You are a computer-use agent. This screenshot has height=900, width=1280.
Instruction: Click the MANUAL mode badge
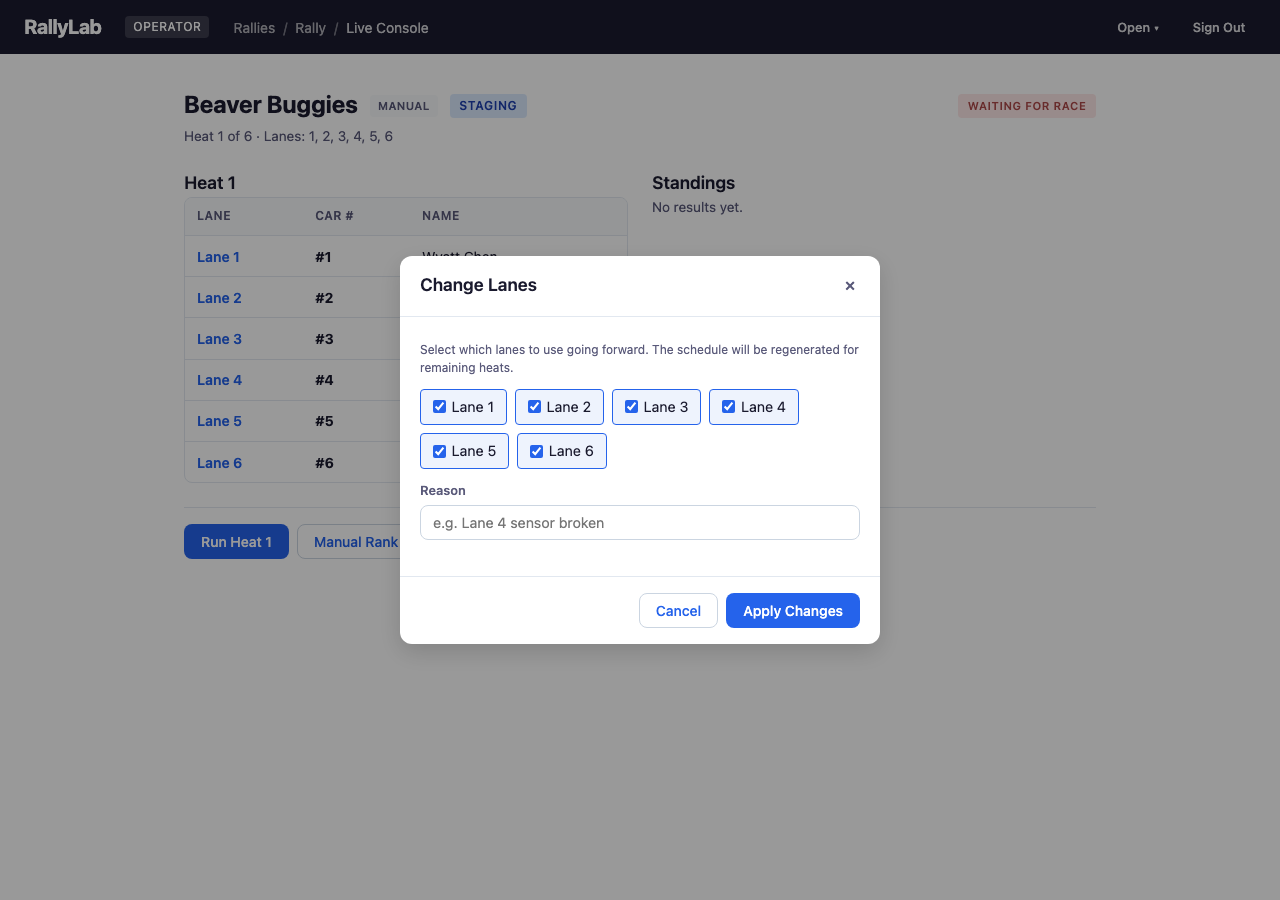point(403,105)
